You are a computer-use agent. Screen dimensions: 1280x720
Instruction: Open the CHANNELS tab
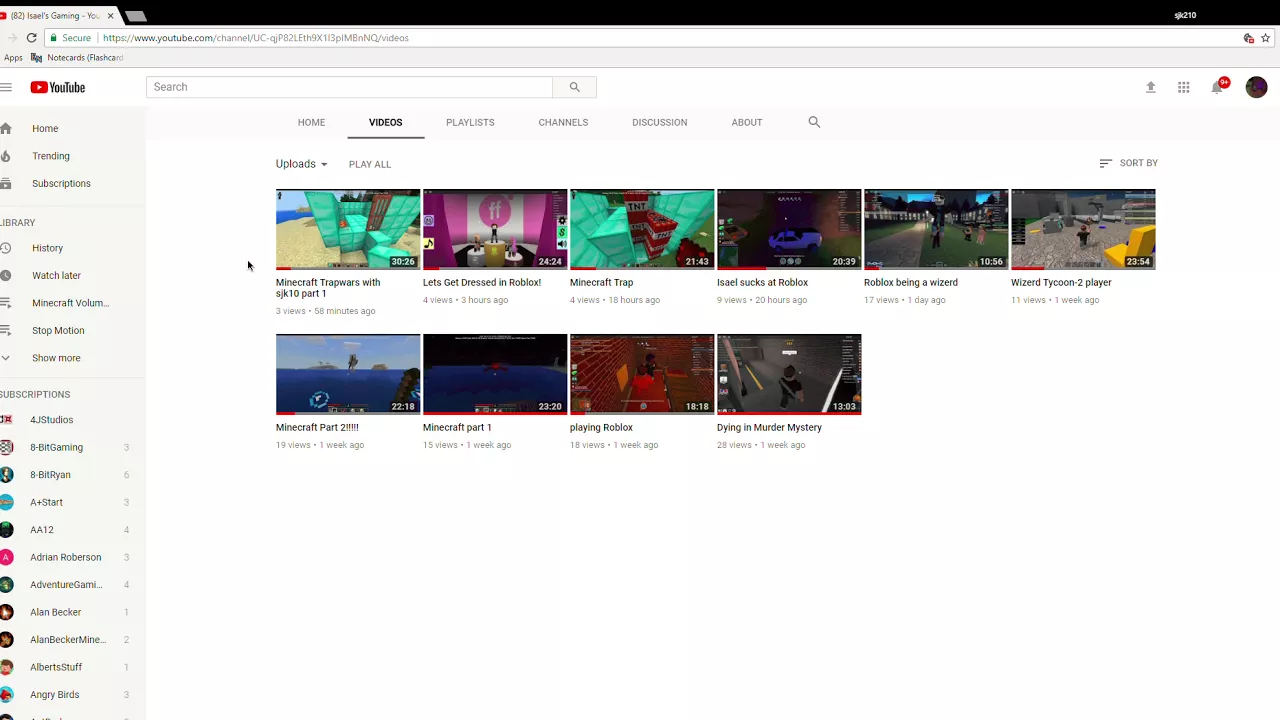(563, 122)
